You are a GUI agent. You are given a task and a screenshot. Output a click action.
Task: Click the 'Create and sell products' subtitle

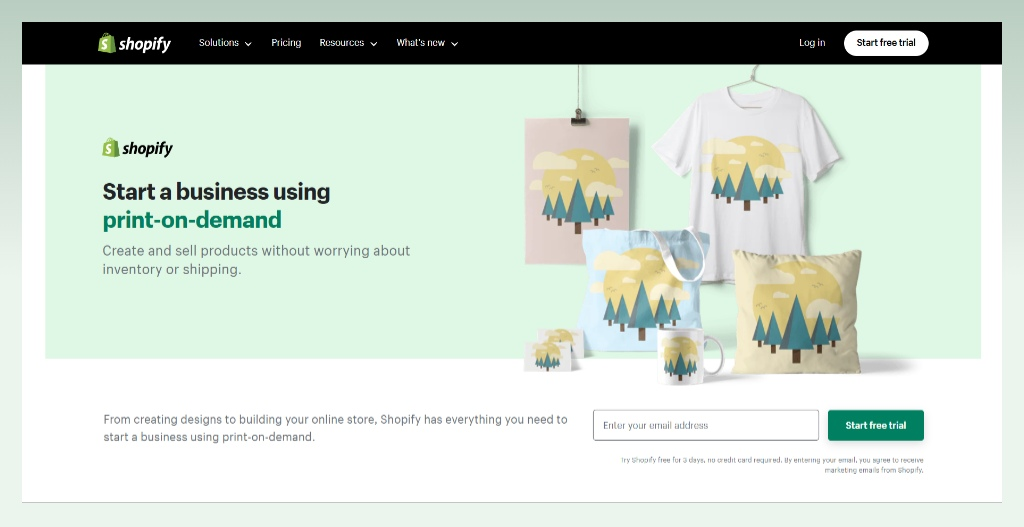pyautogui.click(x=256, y=260)
